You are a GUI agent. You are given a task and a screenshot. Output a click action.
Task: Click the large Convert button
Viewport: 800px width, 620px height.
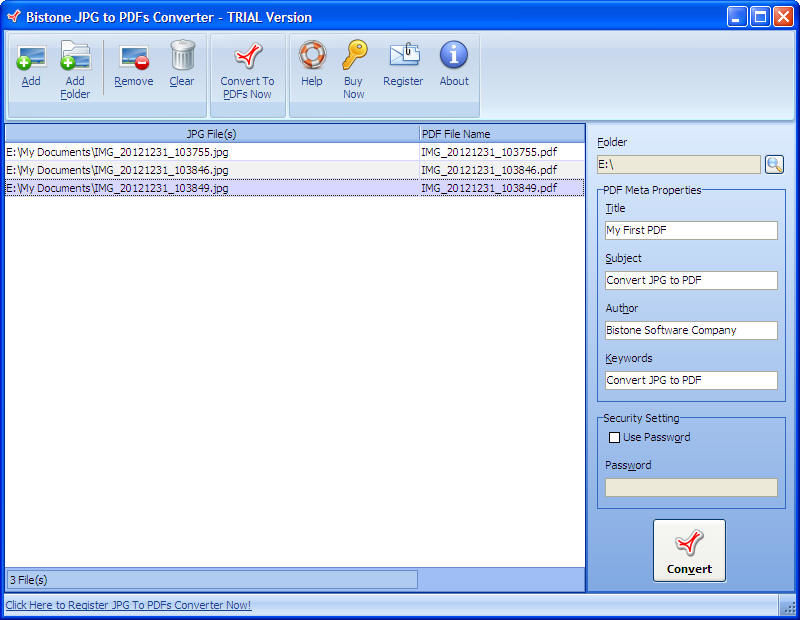click(x=689, y=551)
